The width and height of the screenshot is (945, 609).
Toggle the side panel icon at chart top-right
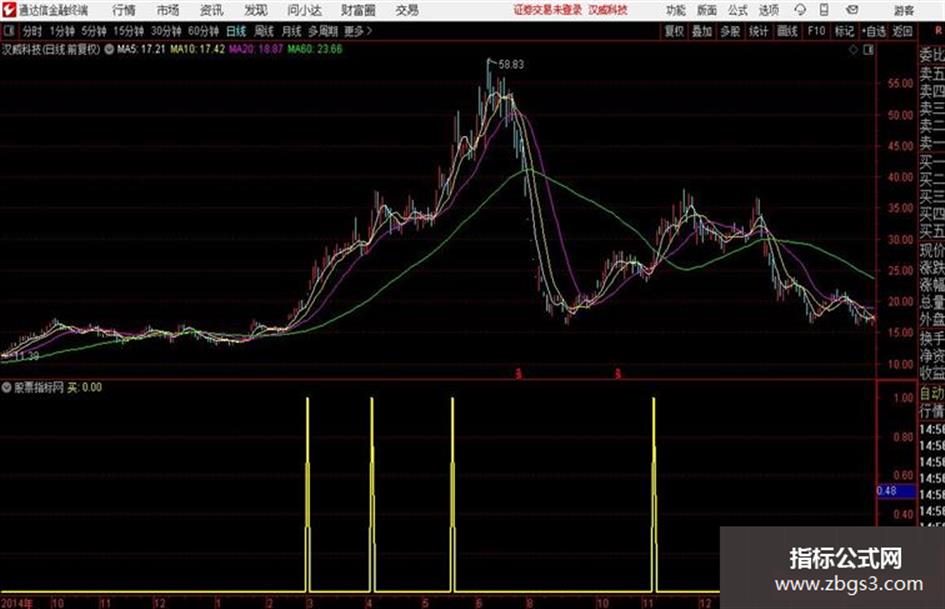pyautogui.click(x=868, y=50)
